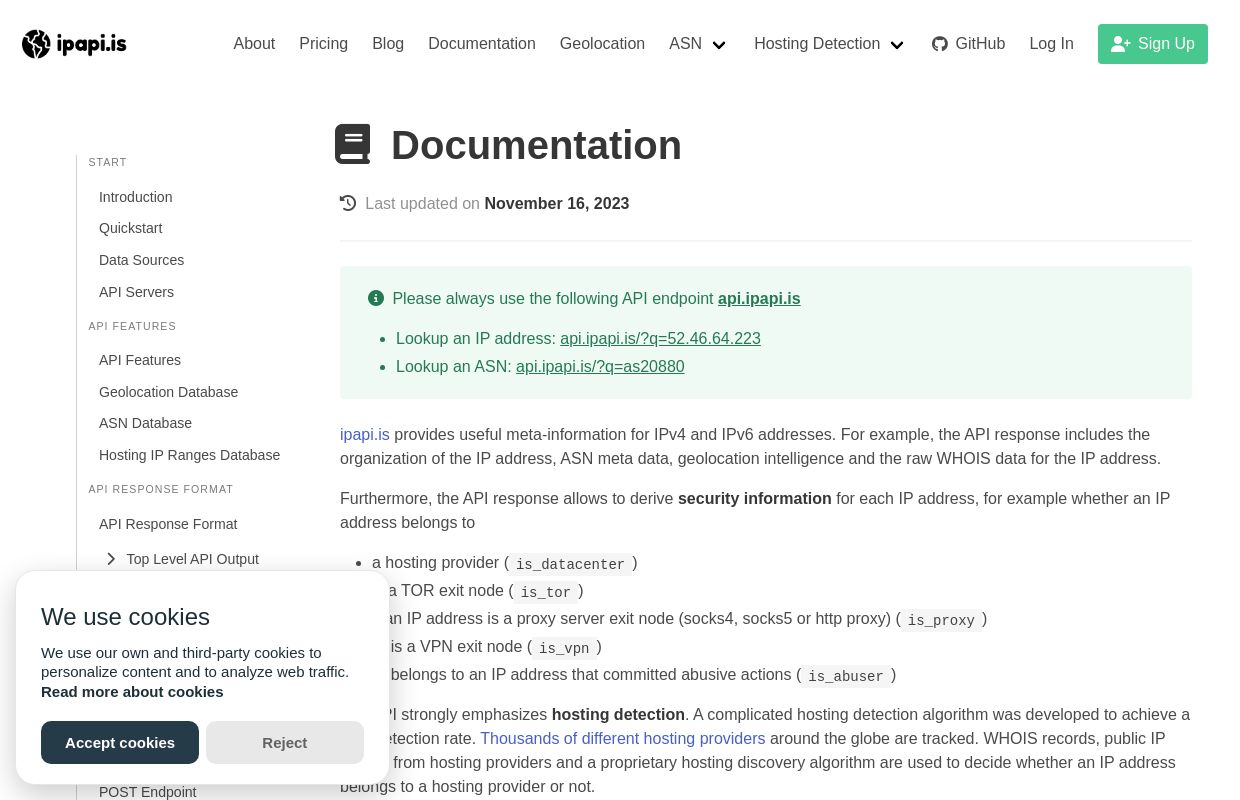Open the IP lookup link api.ipapi.is/?q=52.46.64.223
Viewport: 1240px width, 800px height.
click(x=660, y=338)
